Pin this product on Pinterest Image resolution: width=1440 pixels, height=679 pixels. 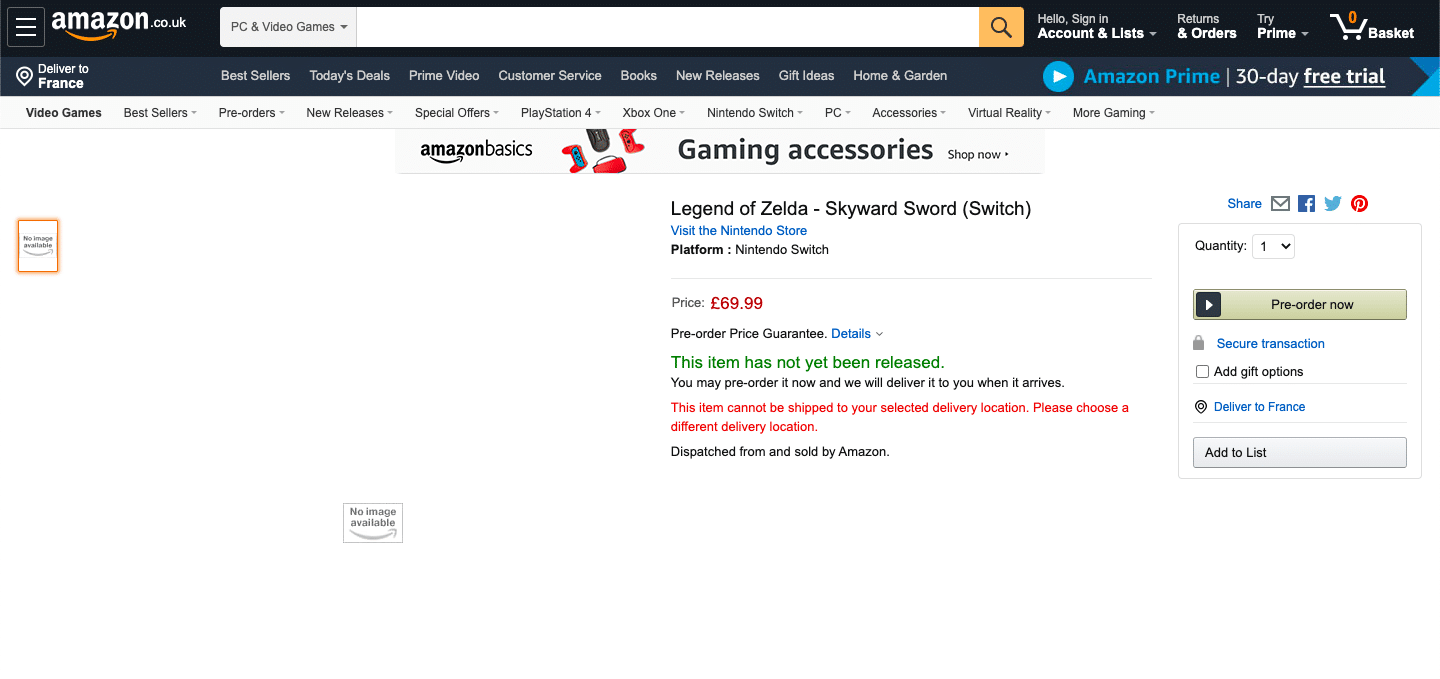tap(1359, 204)
